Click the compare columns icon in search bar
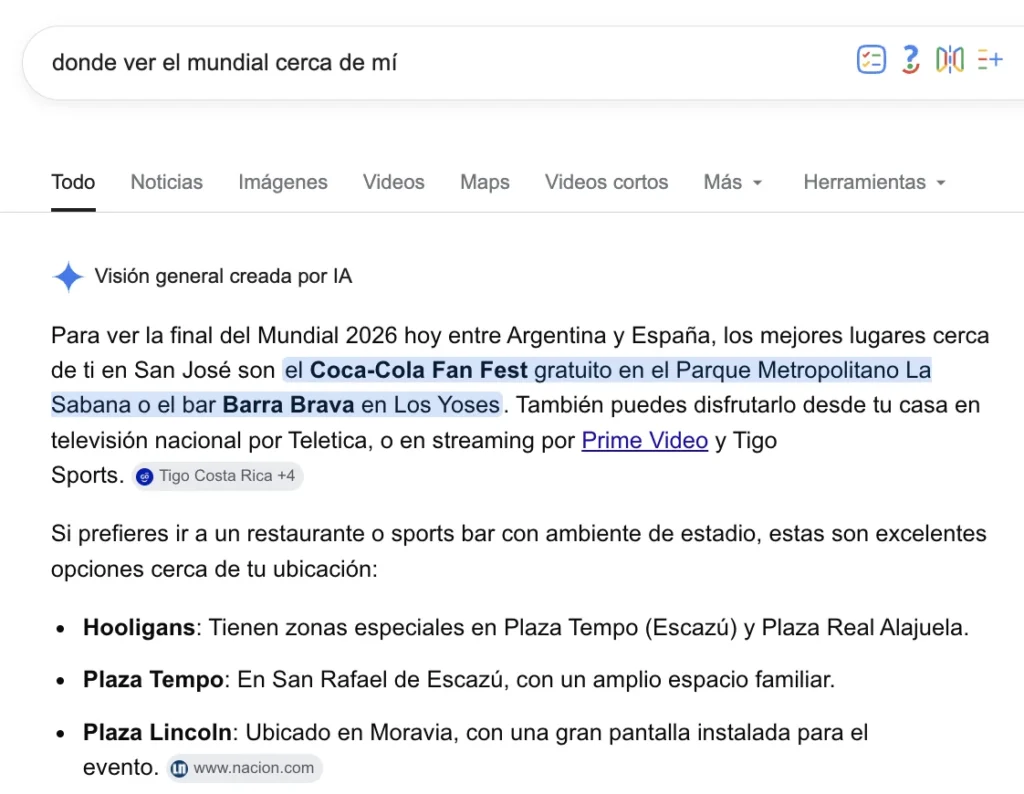This screenshot has width=1024, height=794. point(950,60)
